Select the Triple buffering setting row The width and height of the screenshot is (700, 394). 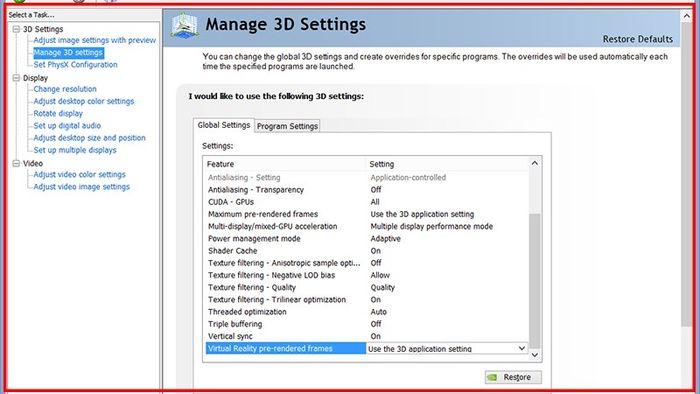coord(367,324)
